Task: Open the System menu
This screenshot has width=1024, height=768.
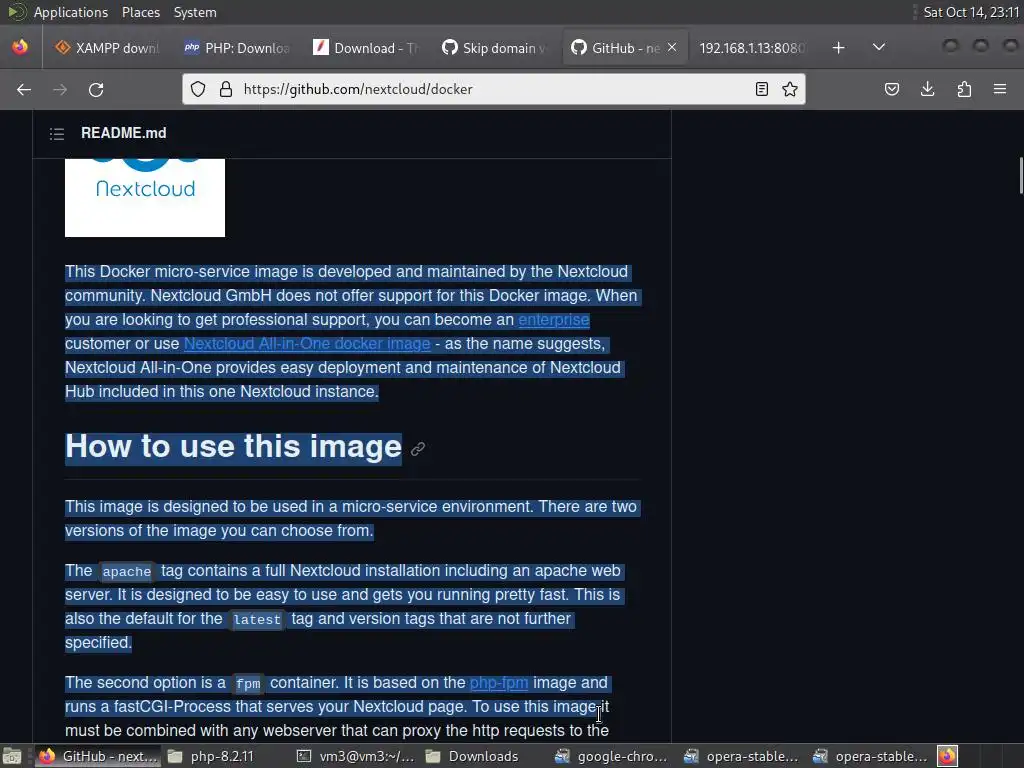Action: [x=195, y=12]
